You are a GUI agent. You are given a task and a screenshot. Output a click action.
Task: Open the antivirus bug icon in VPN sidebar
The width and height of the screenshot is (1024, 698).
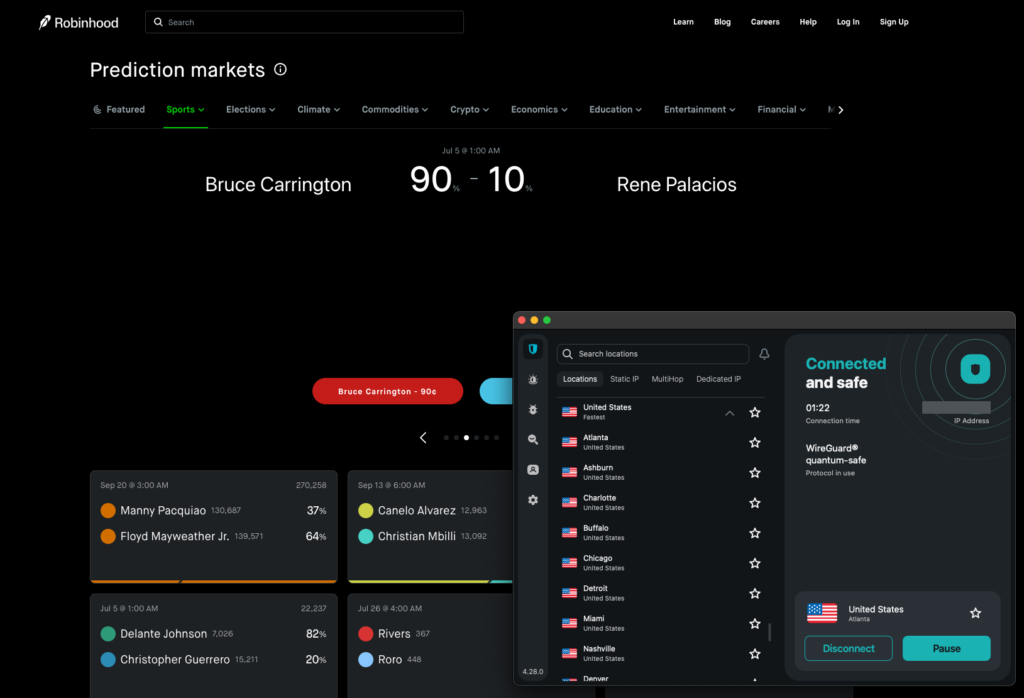tap(533, 409)
